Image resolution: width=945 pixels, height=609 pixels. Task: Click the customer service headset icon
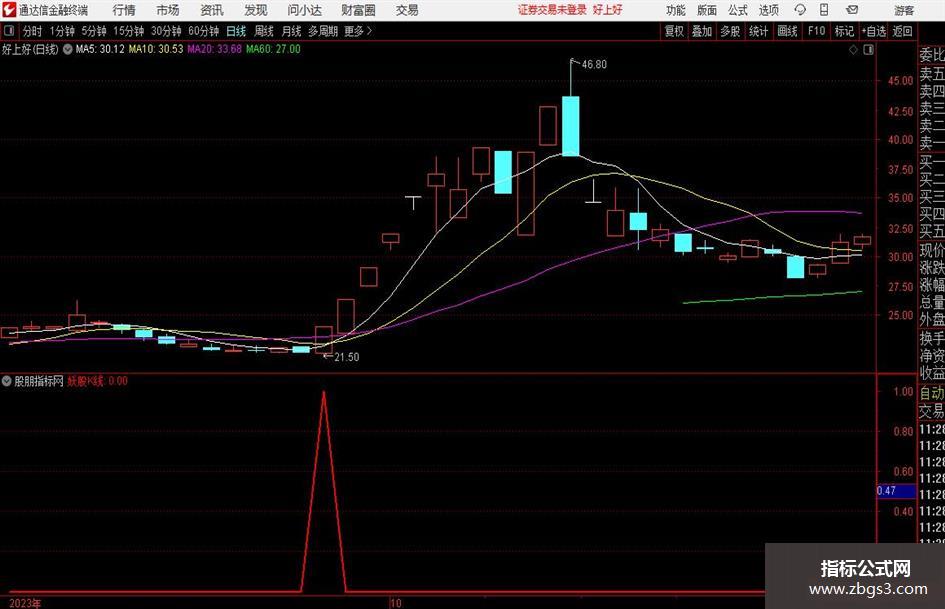[x=800, y=10]
